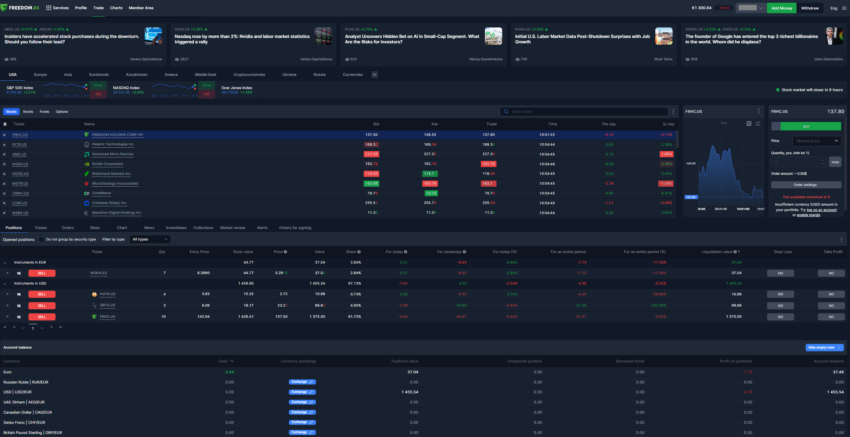Click the Freedom24 logo
Screen dimensions: 850x437
point(20,8)
